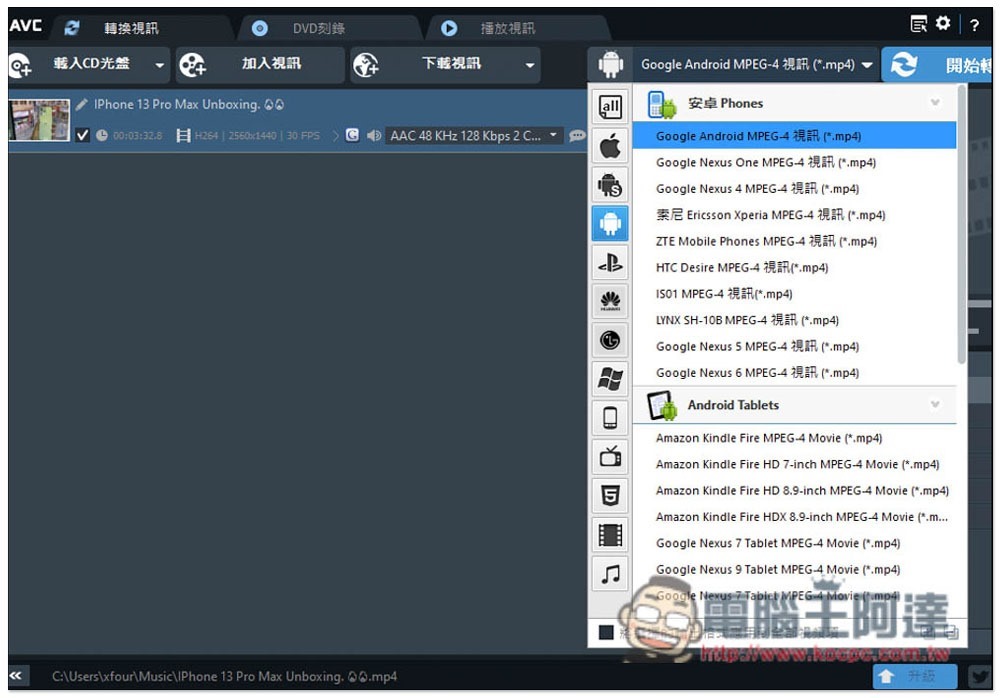The image size is (1000, 698).
Task: Open the HTML5 video formats category
Action: click(610, 495)
